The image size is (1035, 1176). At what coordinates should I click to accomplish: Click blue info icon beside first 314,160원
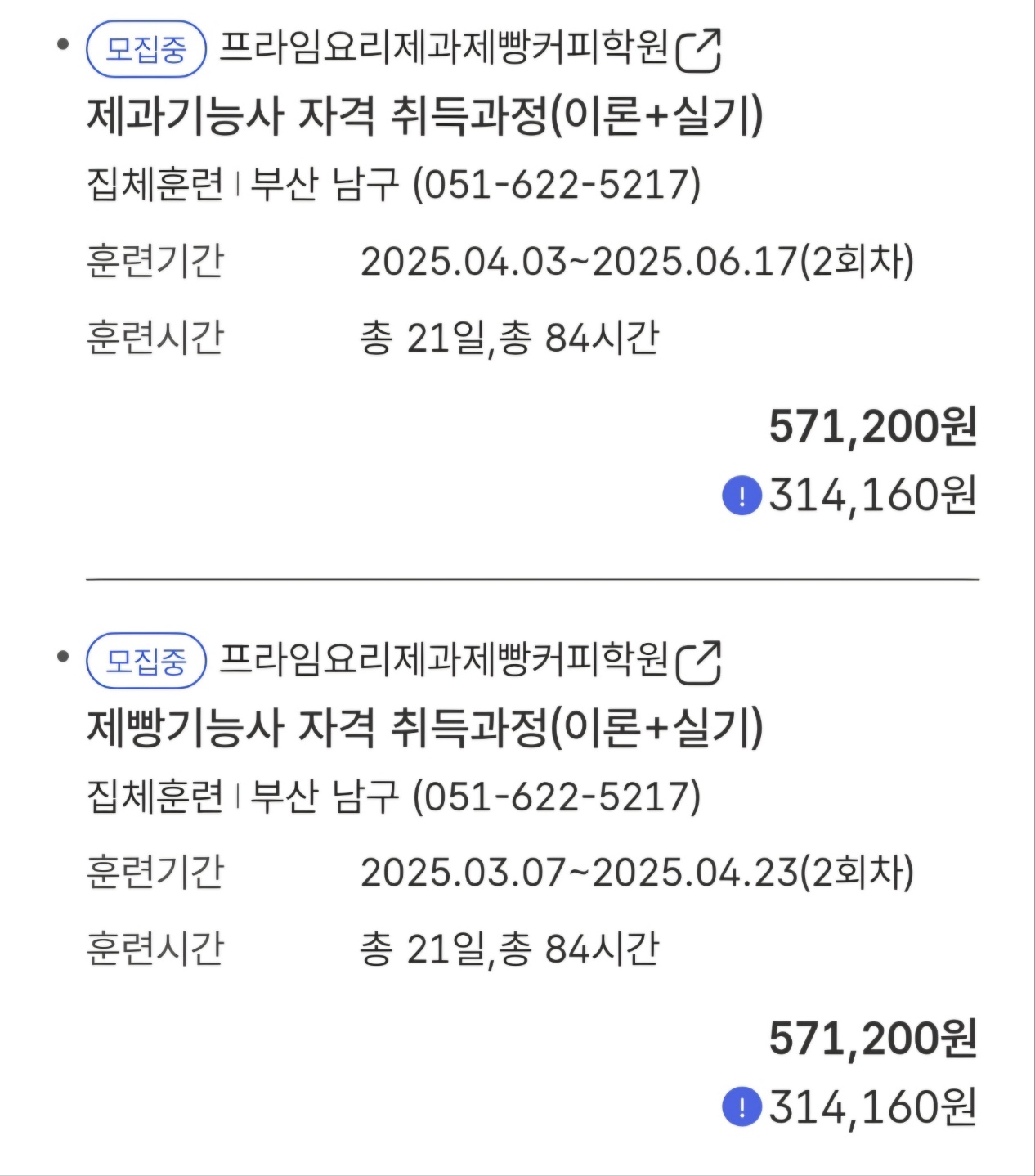pos(742,496)
